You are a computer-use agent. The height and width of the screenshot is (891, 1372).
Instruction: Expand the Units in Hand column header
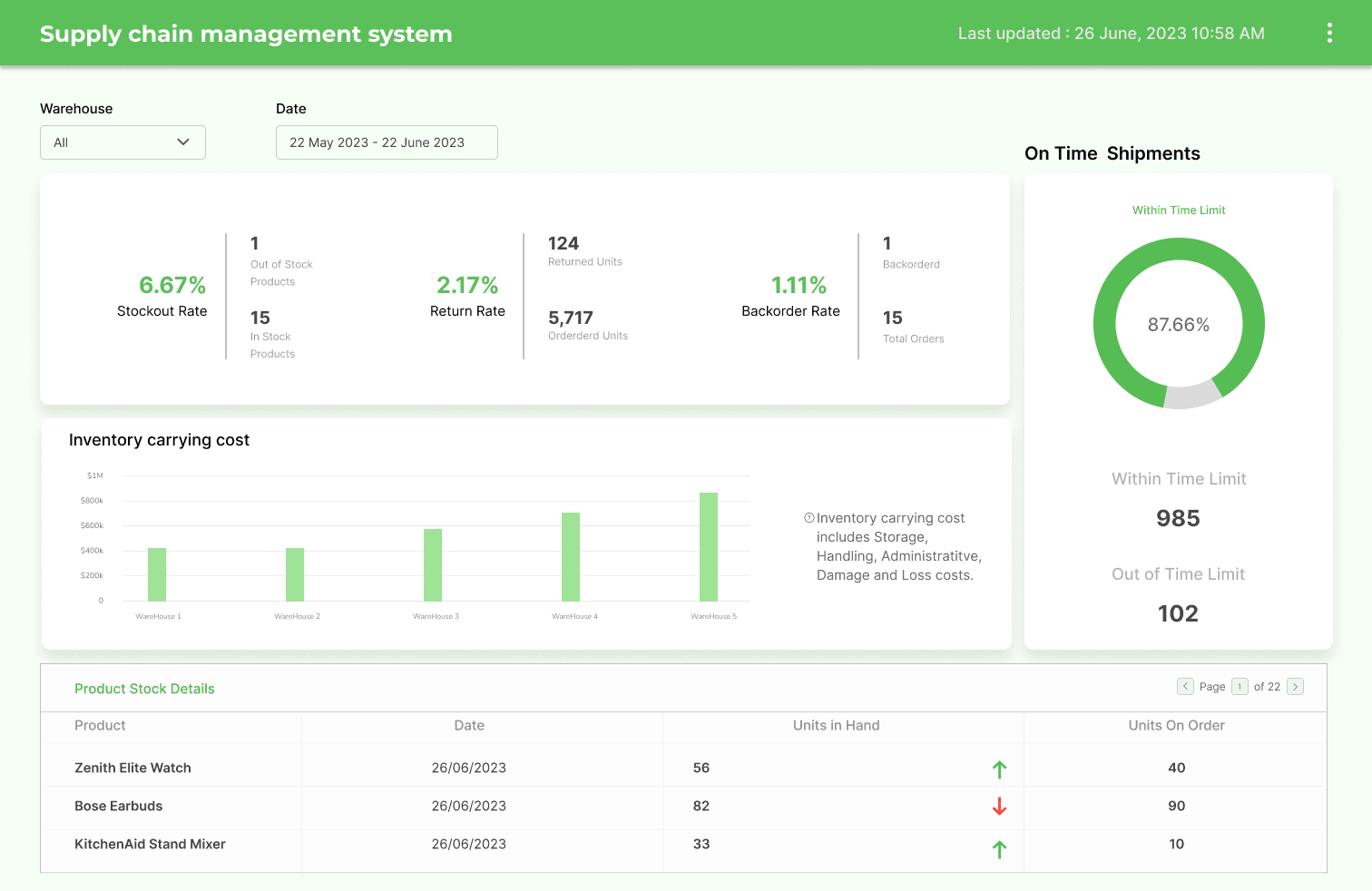[x=836, y=726]
